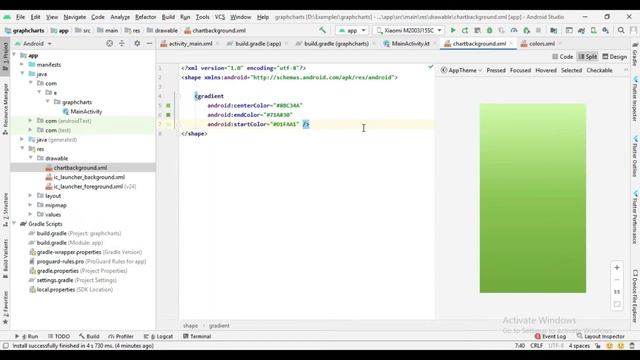Open the VCS menu
This screenshot has height=360, width=640.
coord(220,17)
